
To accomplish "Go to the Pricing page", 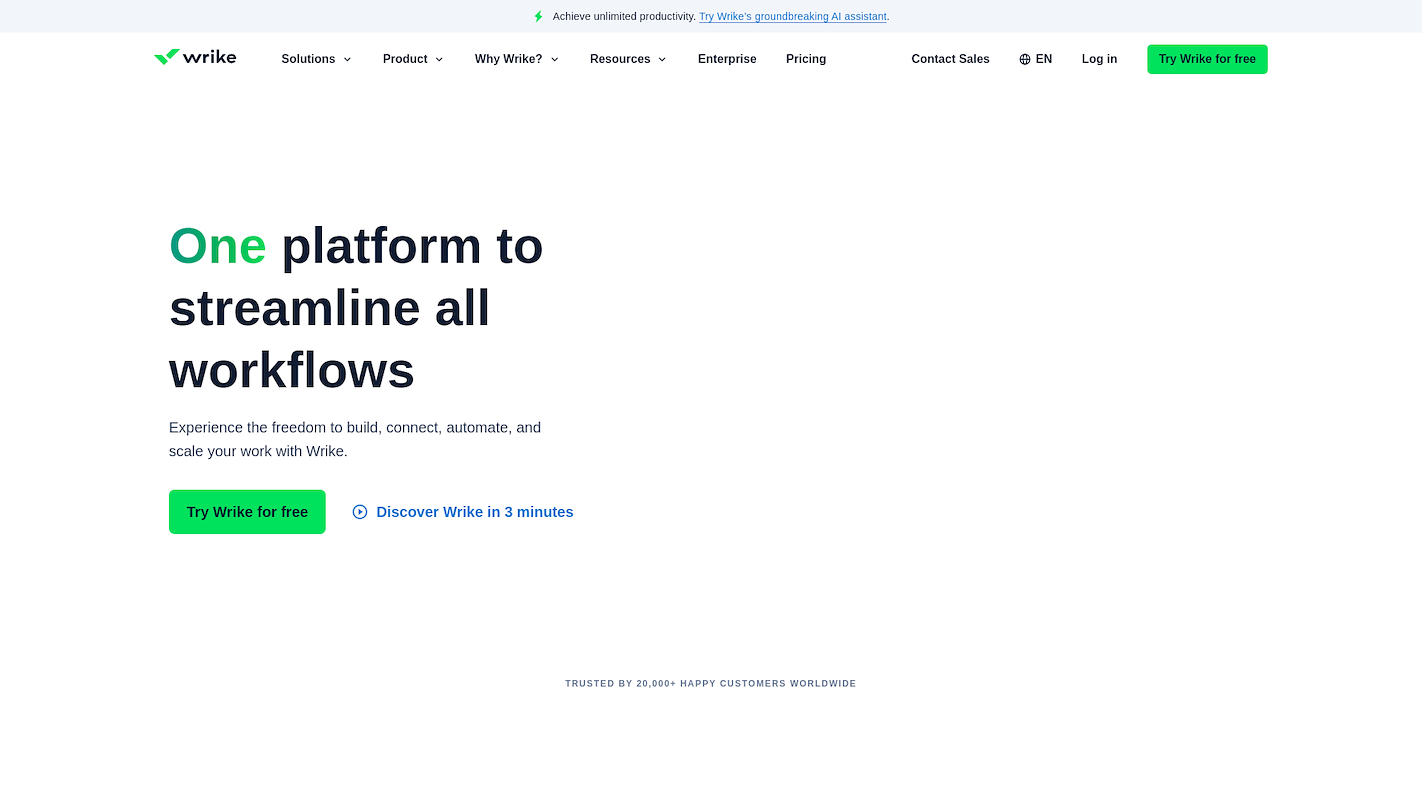I will [x=806, y=59].
